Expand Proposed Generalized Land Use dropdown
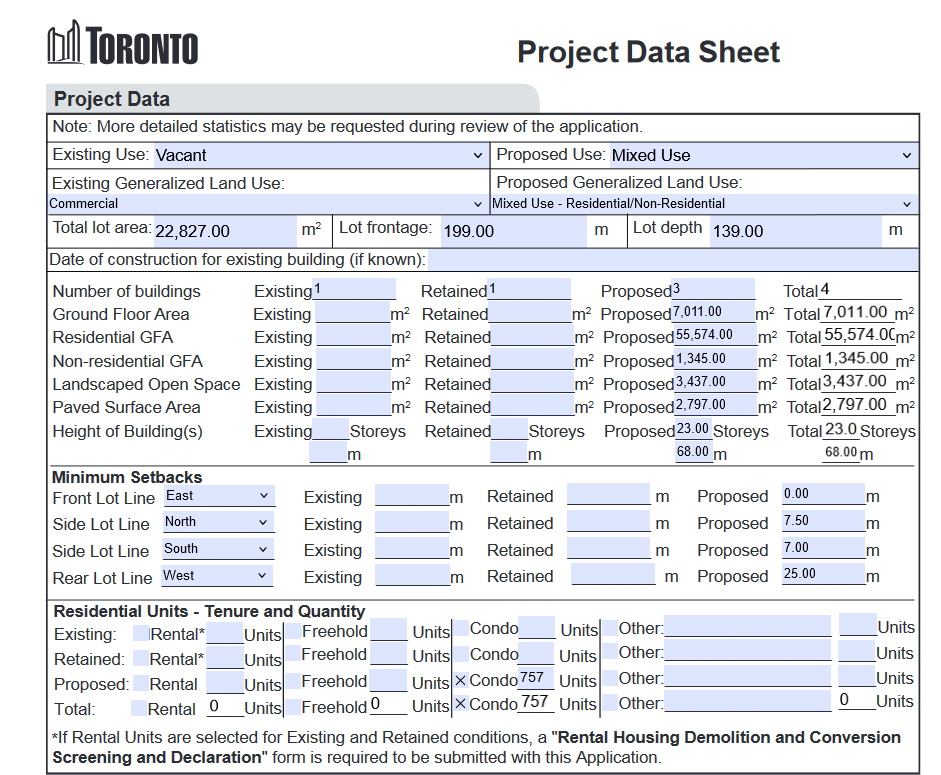Screen dimensions: 941x775 [x=704, y=204]
